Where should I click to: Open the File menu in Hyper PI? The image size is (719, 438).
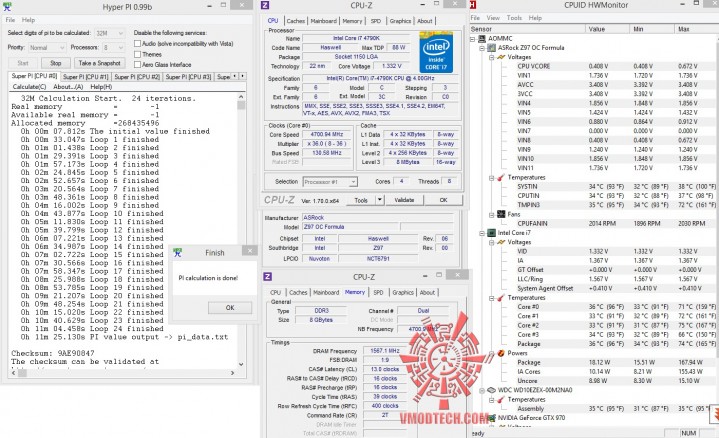10,20
